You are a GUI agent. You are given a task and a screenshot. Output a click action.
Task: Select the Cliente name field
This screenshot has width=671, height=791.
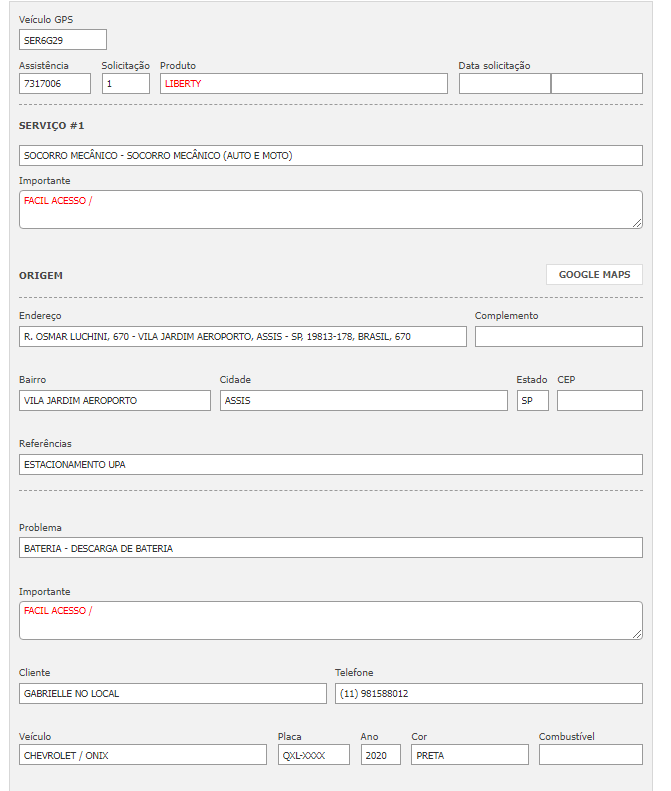pyautogui.click(x=172, y=694)
